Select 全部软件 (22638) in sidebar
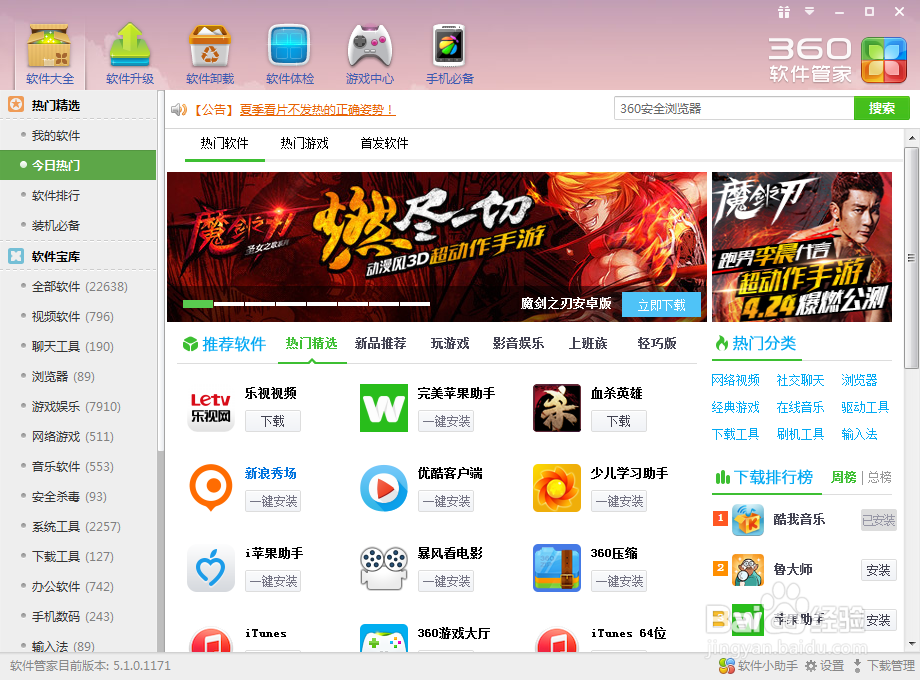 [78, 286]
